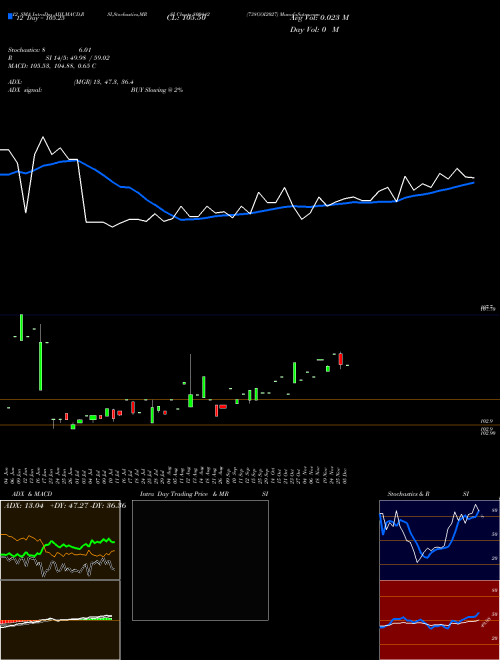Click the 'CL: 105.30' closing price text

pyautogui.click(x=186, y=18)
